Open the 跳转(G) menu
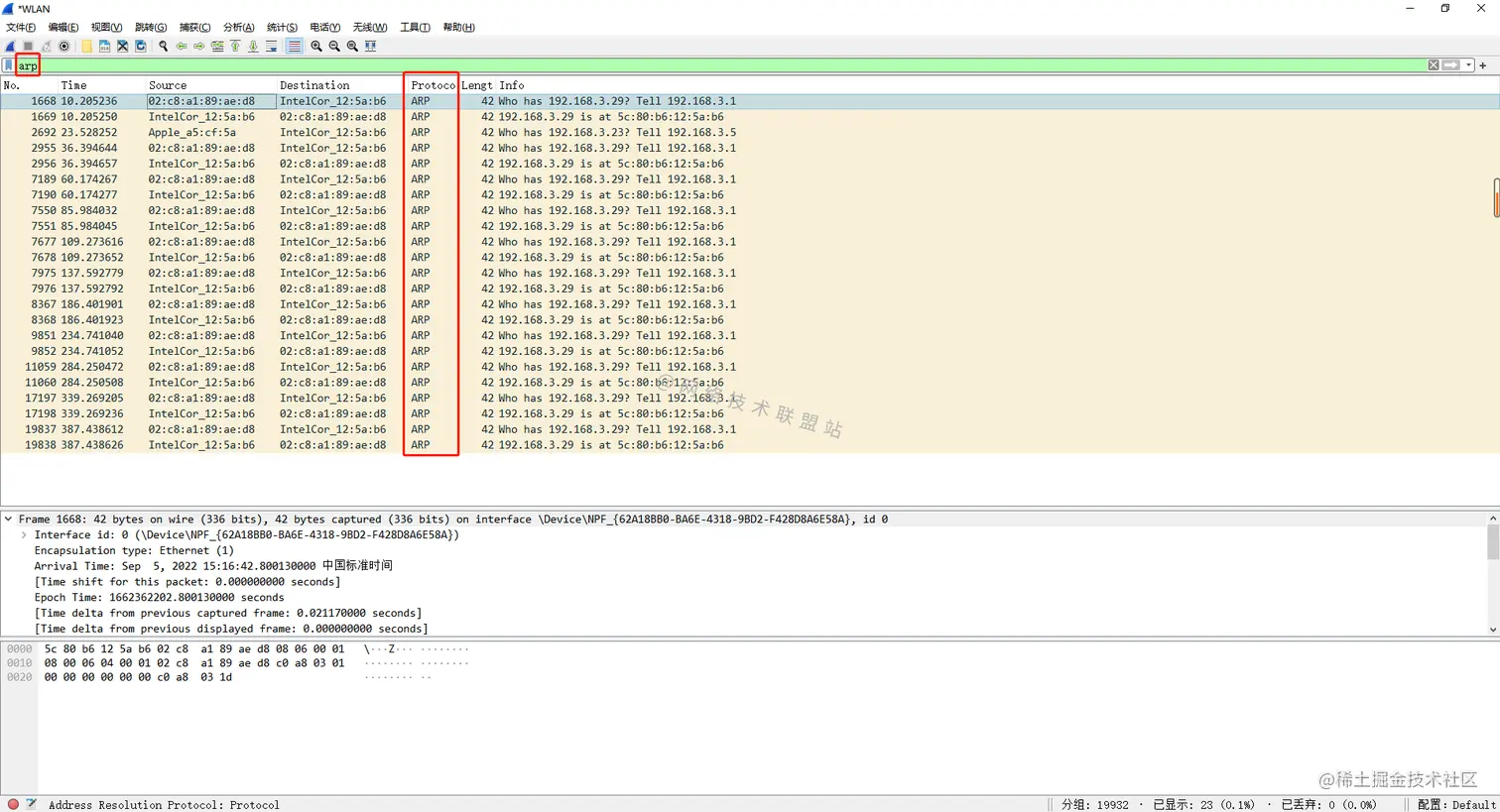The width and height of the screenshot is (1500, 812). tap(151, 27)
